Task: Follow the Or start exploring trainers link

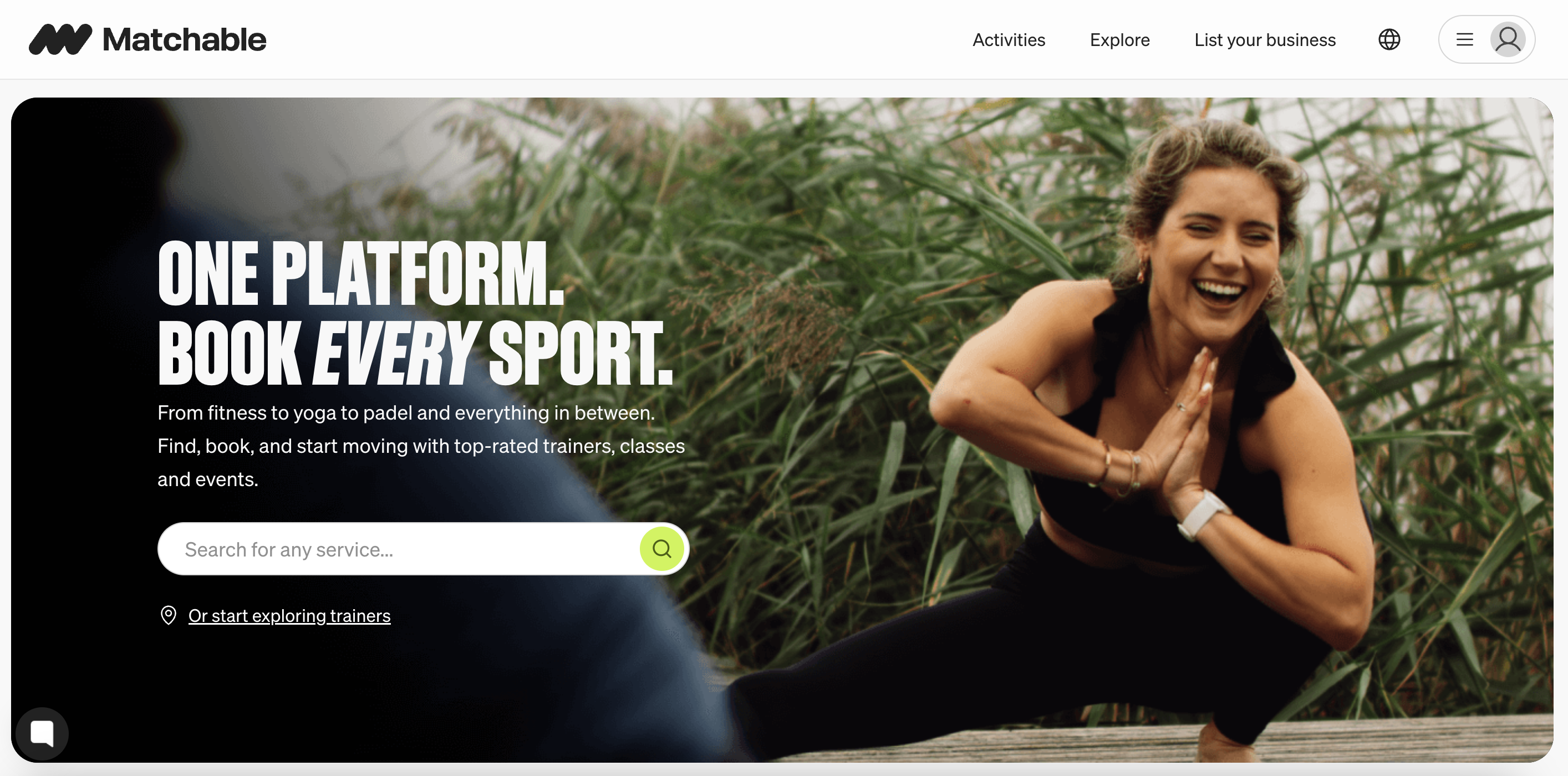Action: (x=289, y=615)
